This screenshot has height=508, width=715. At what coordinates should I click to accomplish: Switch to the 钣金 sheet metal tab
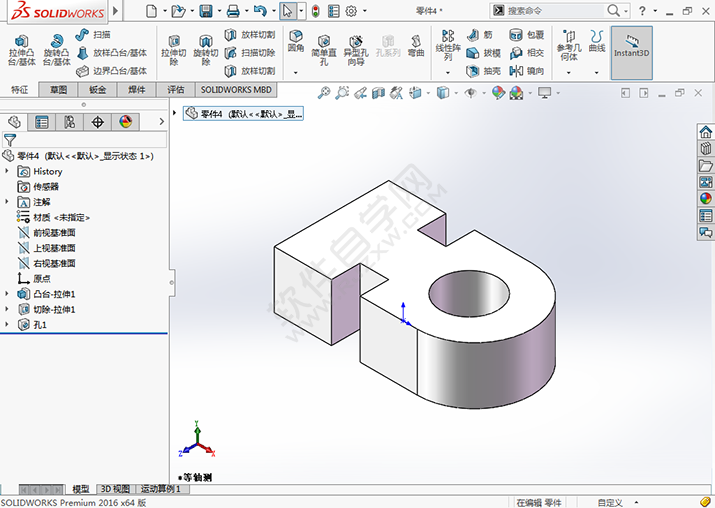click(x=97, y=90)
